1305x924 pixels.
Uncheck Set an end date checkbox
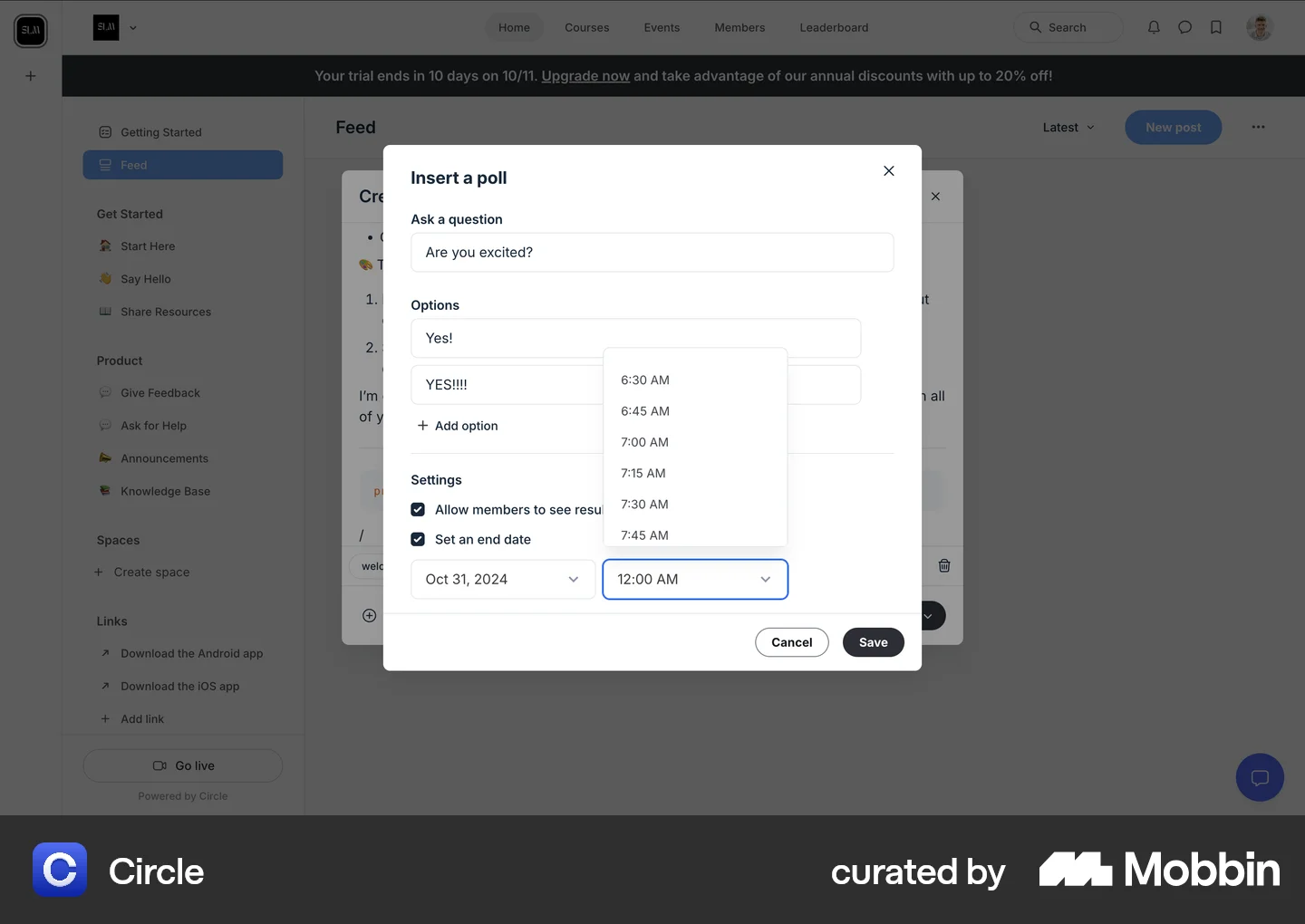coord(418,539)
